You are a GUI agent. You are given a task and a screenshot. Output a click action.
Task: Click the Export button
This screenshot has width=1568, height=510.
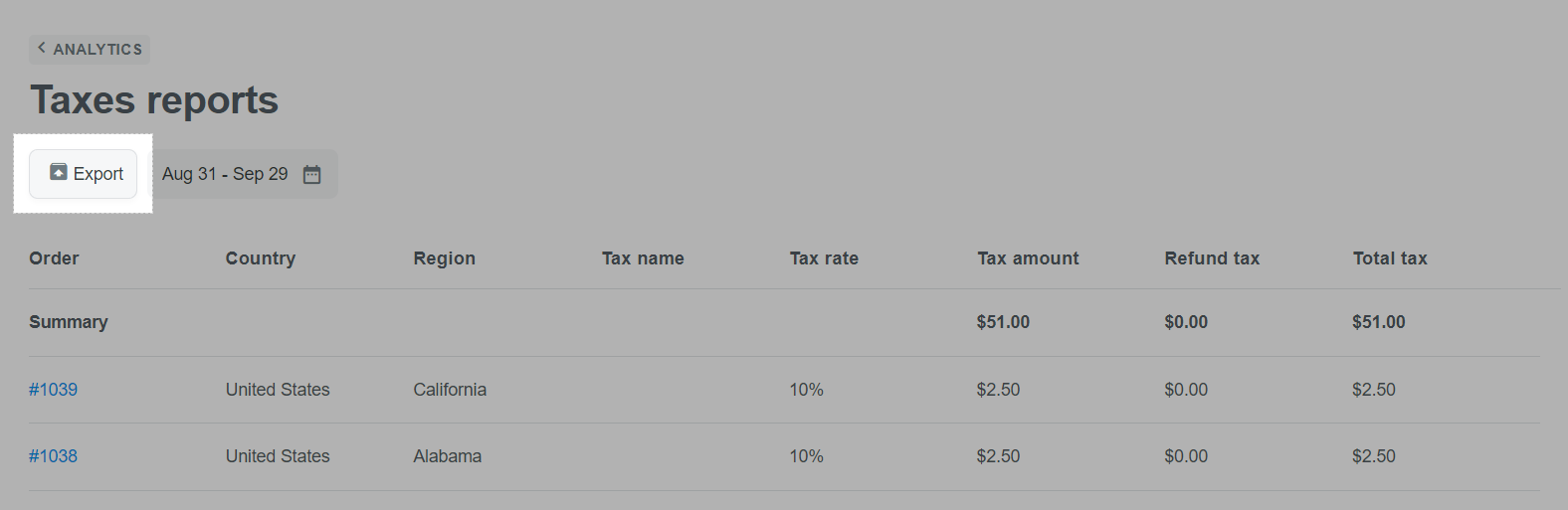83,174
